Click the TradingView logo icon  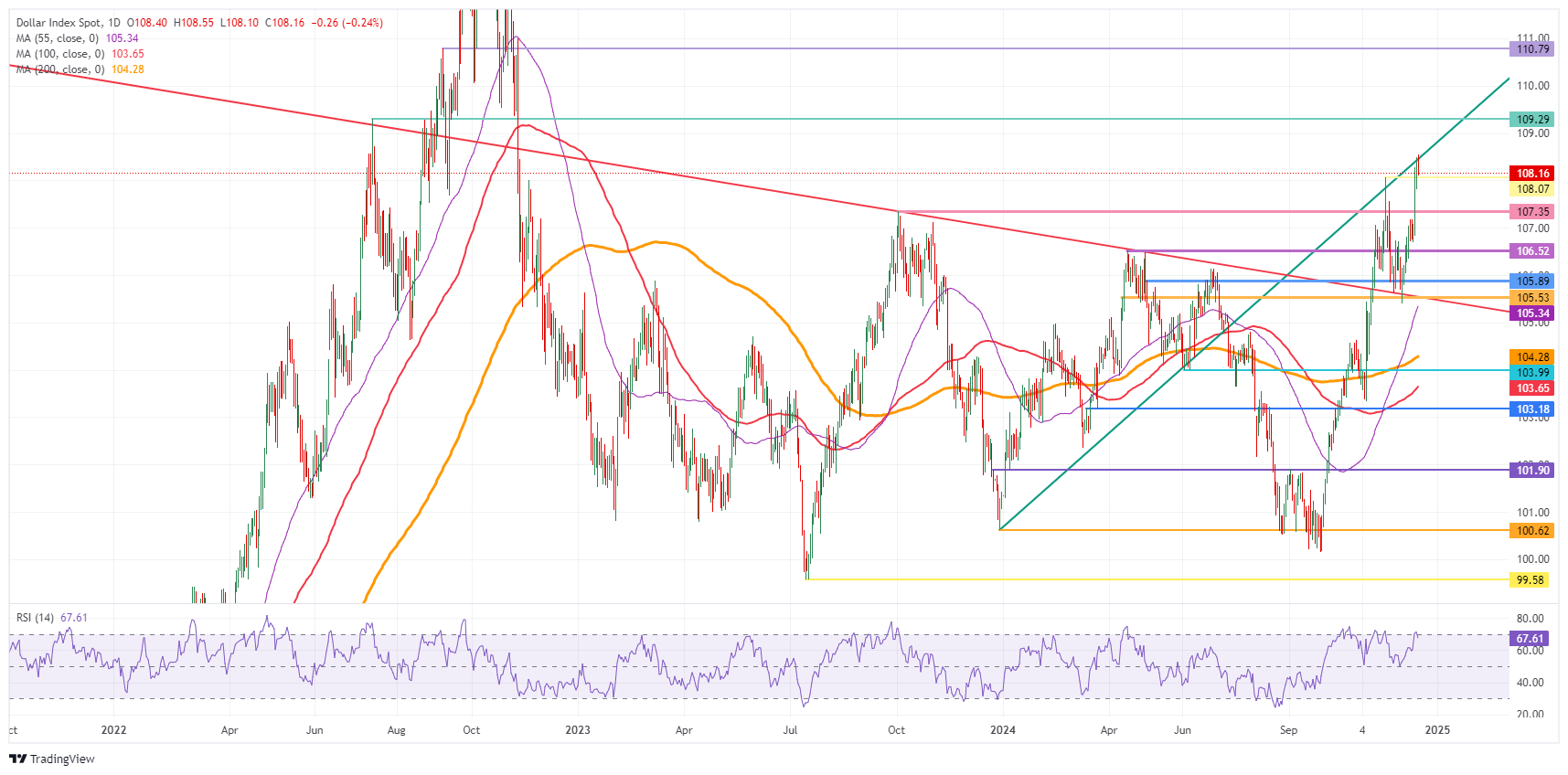pyautogui.click(x=17, y=759)
